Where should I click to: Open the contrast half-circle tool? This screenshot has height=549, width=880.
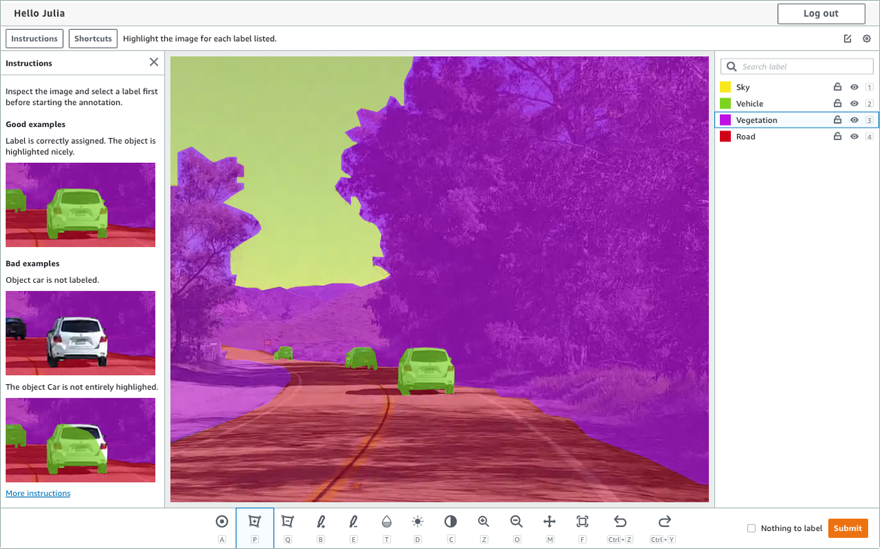click(450, 522)
